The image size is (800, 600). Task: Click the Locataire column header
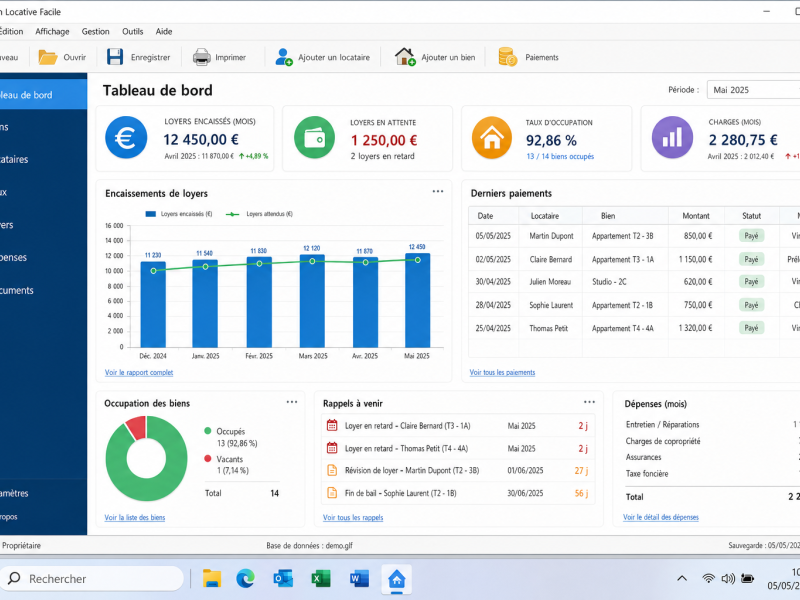[x=545, y=216]
